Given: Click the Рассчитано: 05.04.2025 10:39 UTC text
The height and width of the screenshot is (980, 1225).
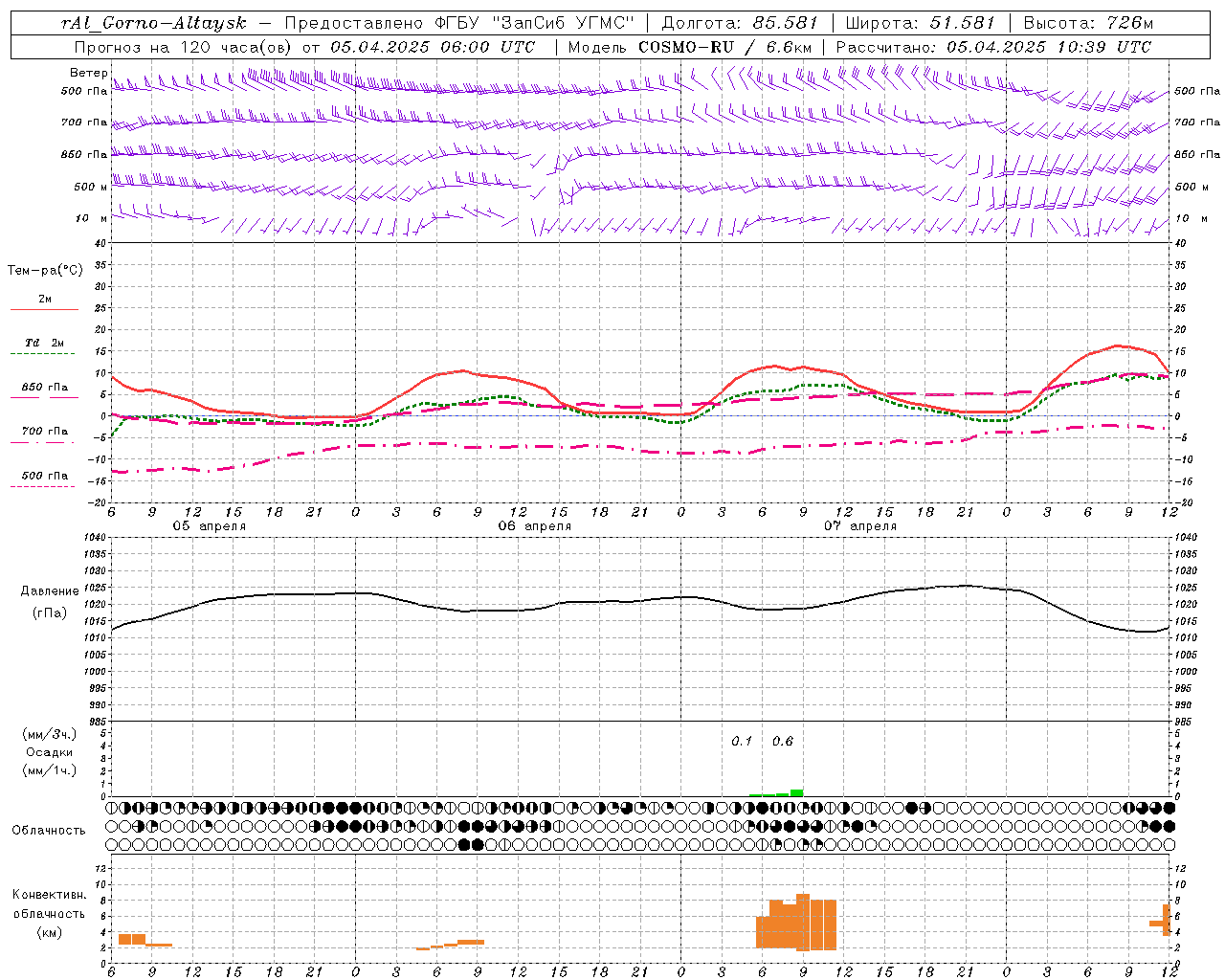Looking at the screenshot, I should [x=993, y=47].
